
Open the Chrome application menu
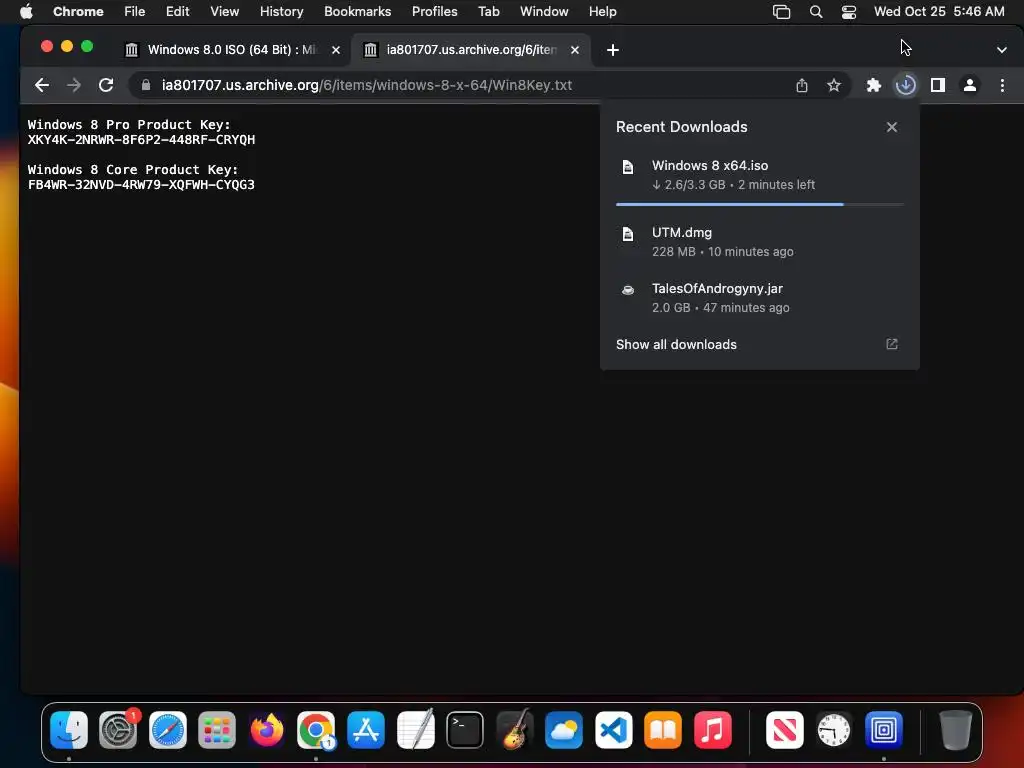coord(78,11)
